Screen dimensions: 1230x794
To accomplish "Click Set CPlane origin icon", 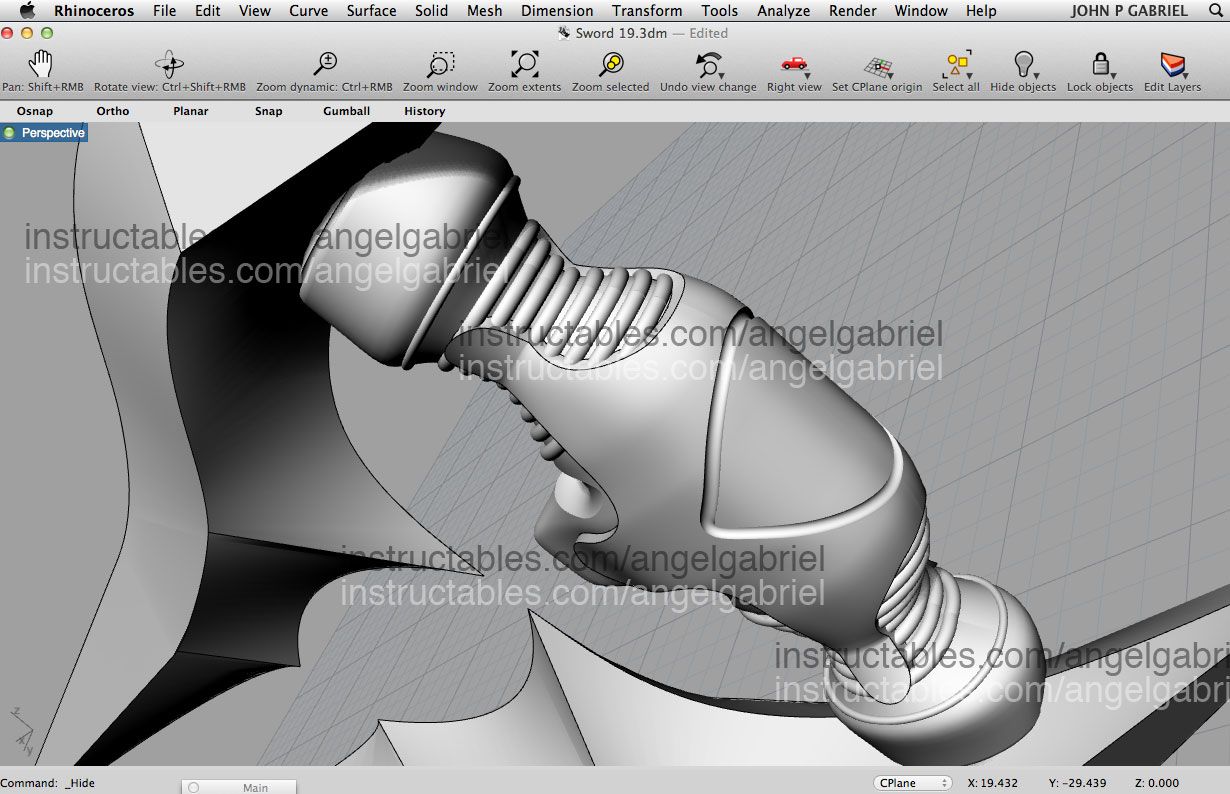I will [x=877, y=66].
